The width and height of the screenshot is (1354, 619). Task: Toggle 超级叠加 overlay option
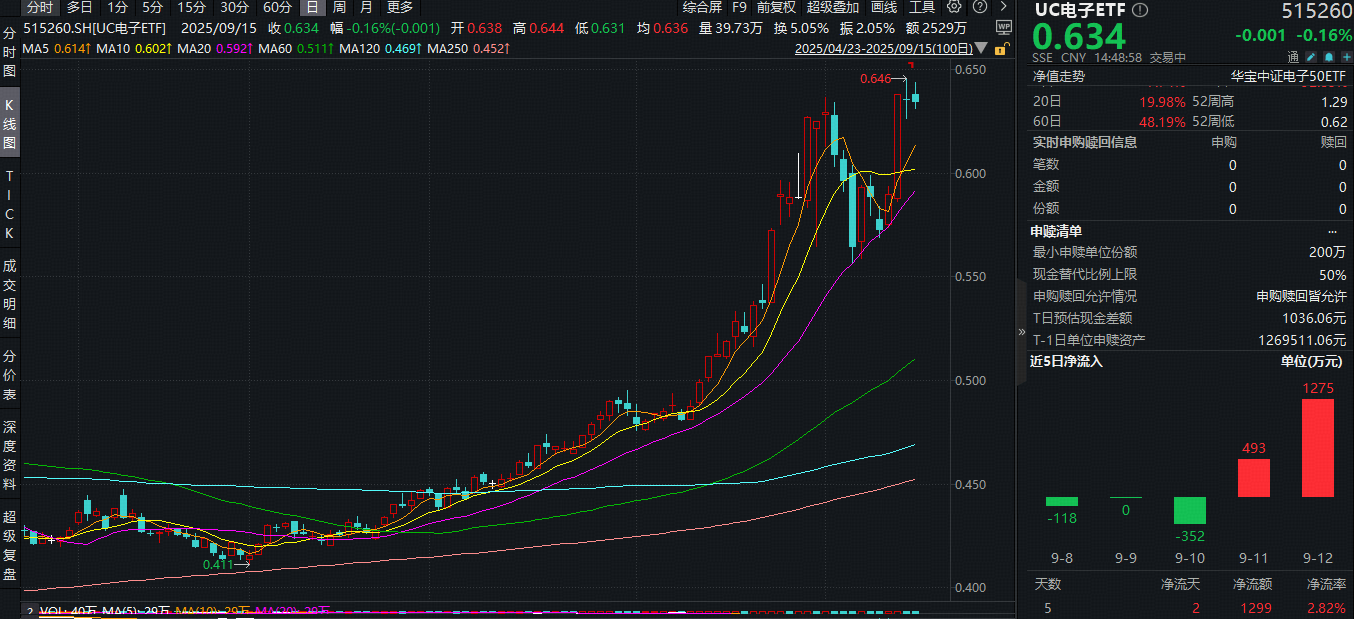pyautogui.click(x=832, y=7)
